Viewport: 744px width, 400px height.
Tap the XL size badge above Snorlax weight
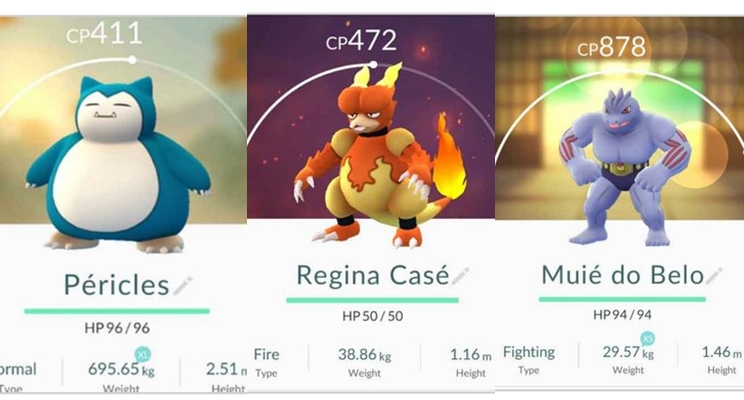[x=142, y=354]
